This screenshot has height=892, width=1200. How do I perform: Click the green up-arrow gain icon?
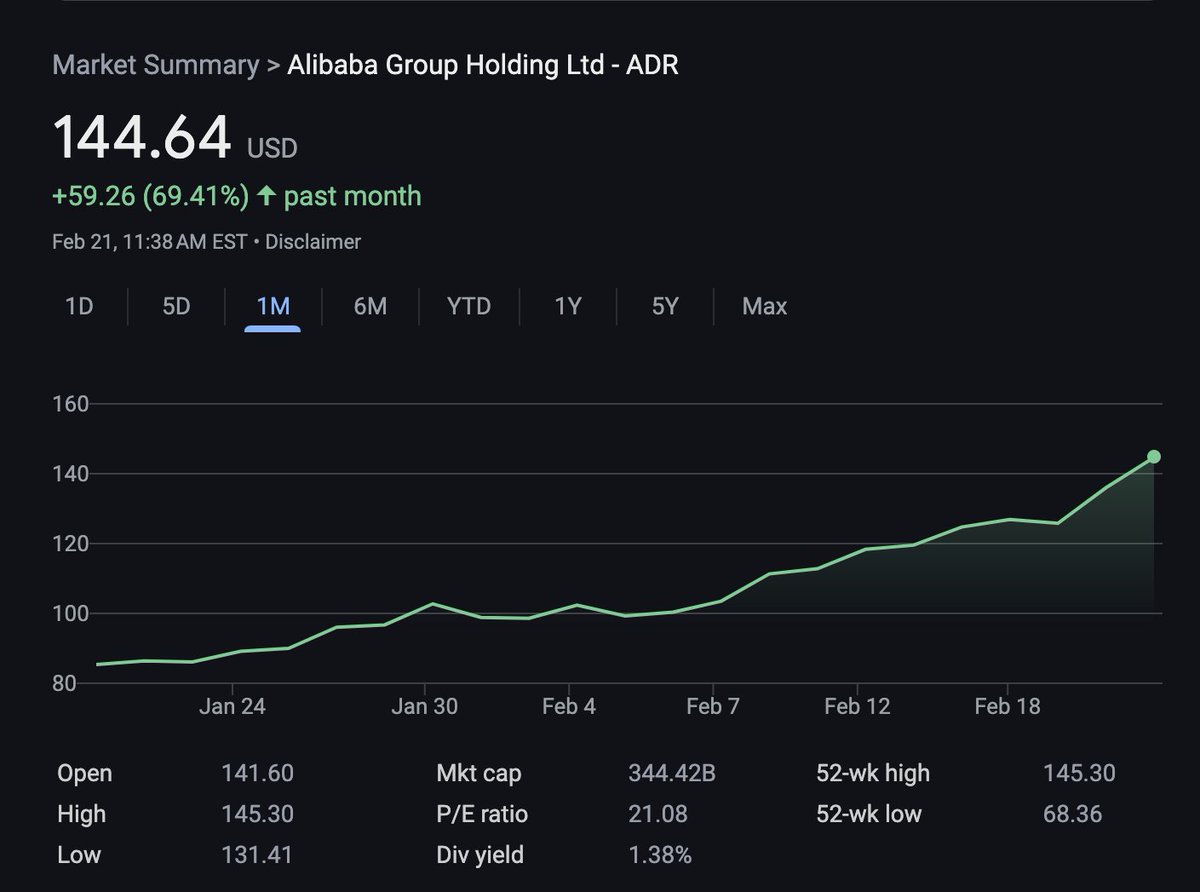pyautogui.click(x=266, y=196)
